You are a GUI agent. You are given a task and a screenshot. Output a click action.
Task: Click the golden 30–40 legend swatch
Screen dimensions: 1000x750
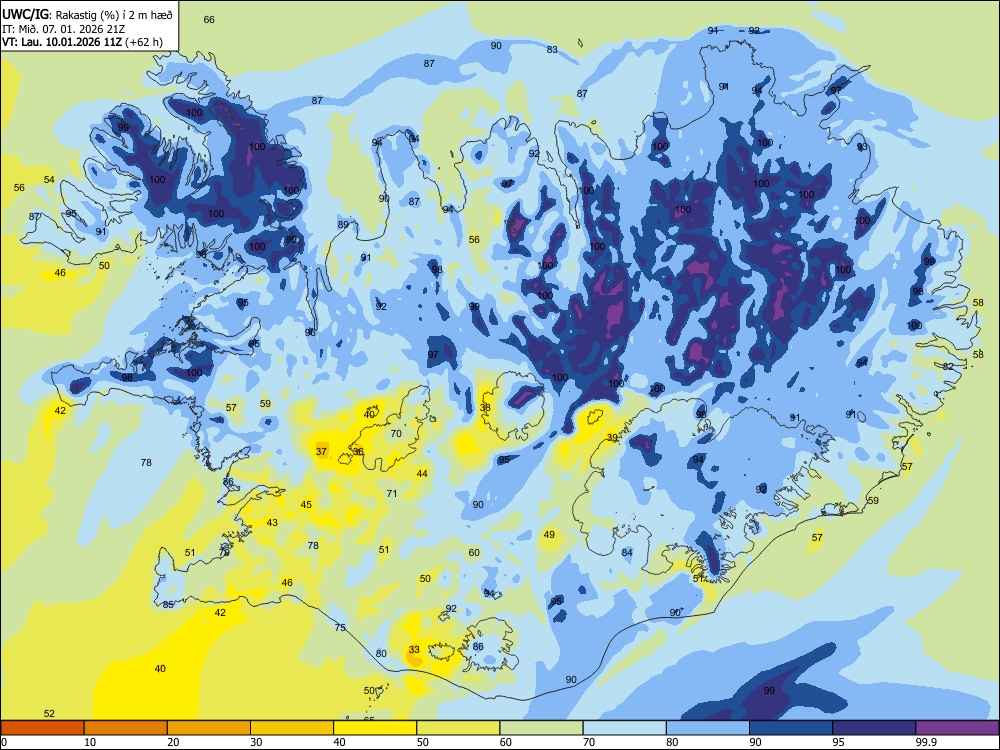[x=292, y=728]
